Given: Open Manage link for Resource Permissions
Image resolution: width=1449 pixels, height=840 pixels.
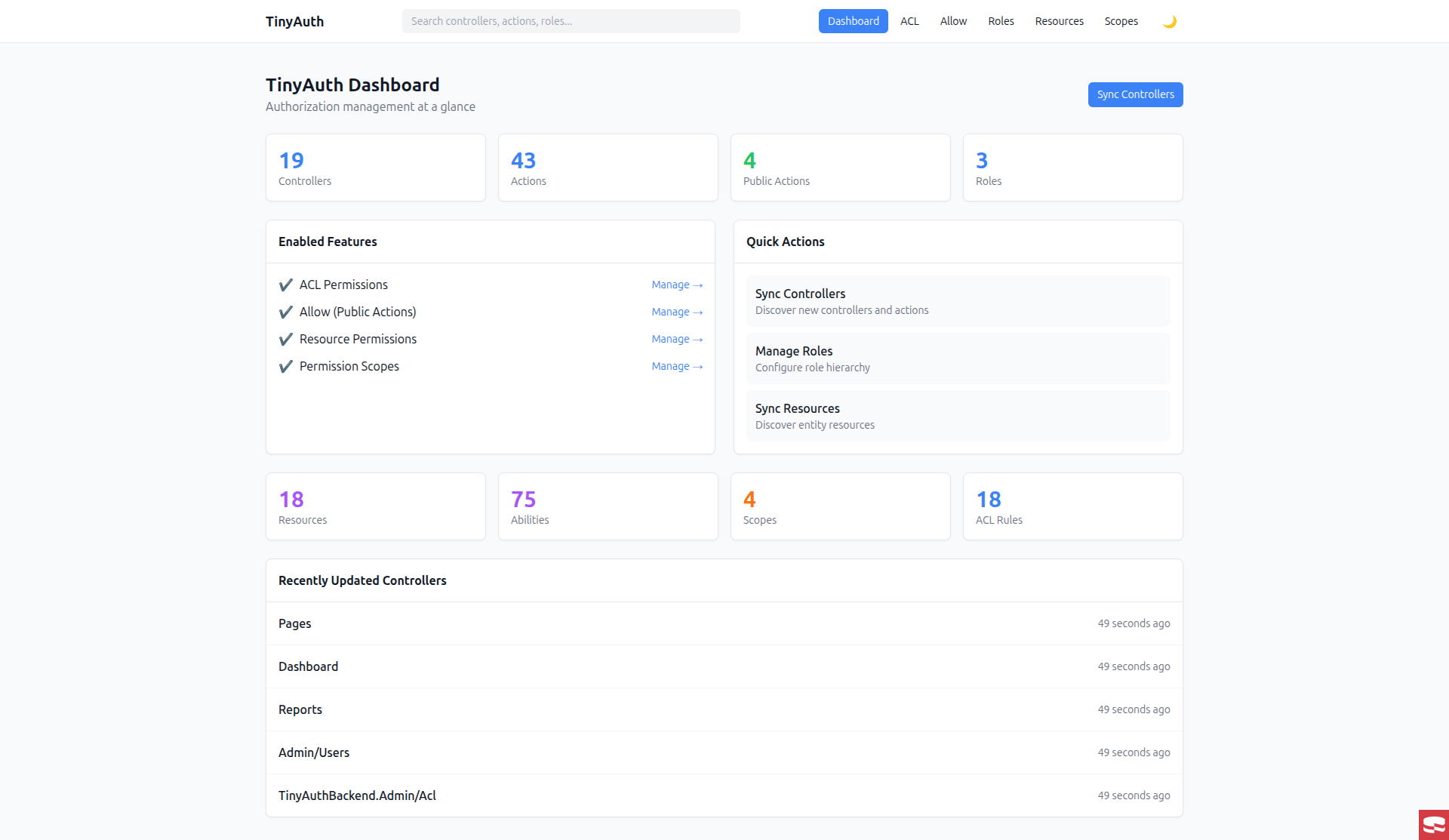Looking at the screenshot, I should pyautogui.click(x=677, y=339).
